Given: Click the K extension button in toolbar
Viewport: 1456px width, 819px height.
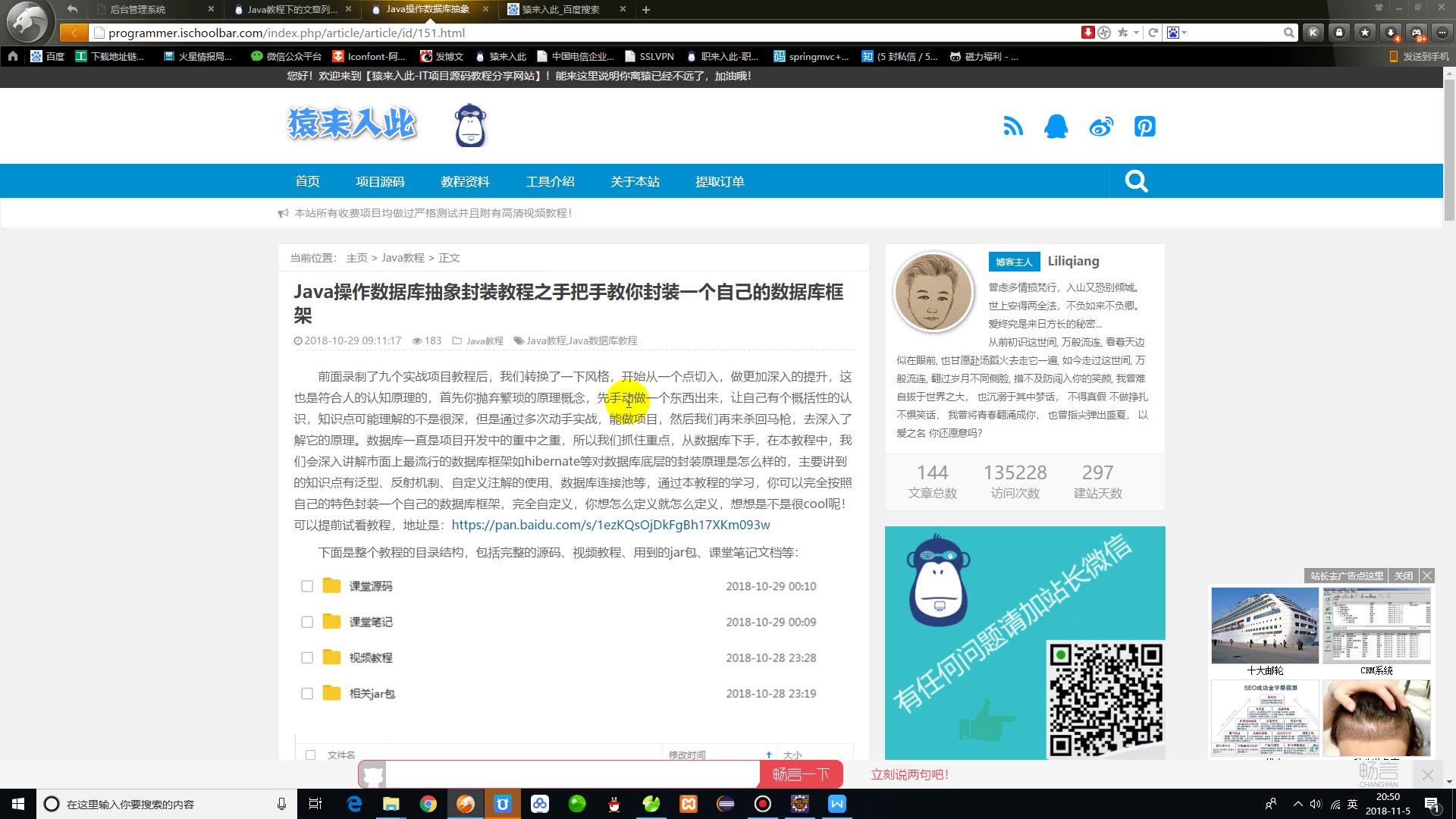Looking at the screenshot, I should (x=1313, y=33).
